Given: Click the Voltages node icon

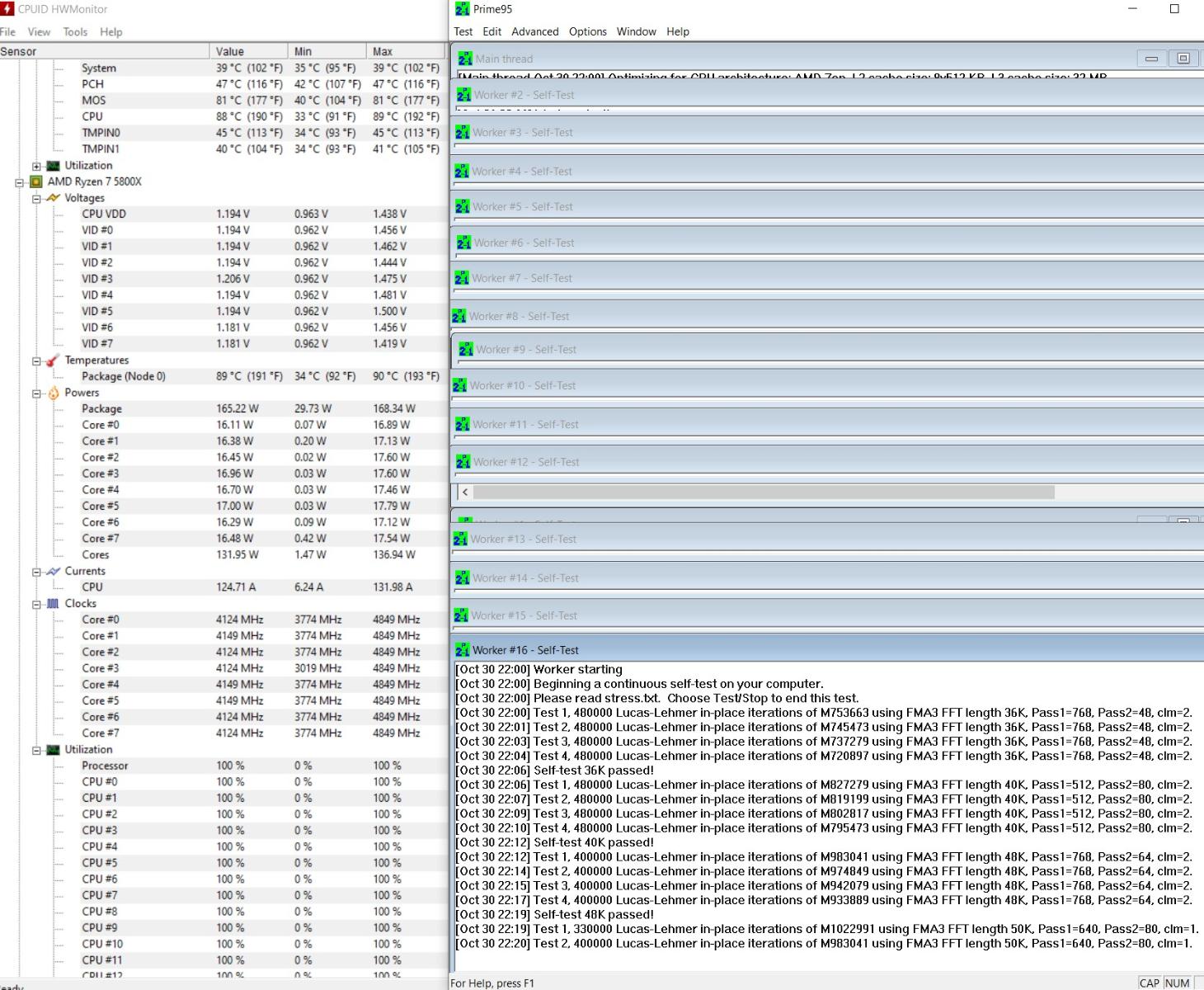Looking at the screenshot, I should click(54, 198).
